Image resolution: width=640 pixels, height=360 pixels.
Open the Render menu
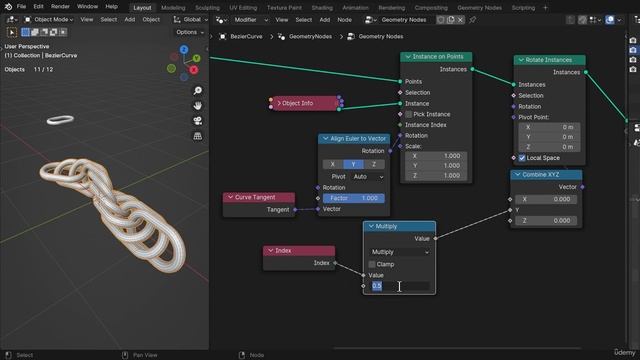pos(60,7)
